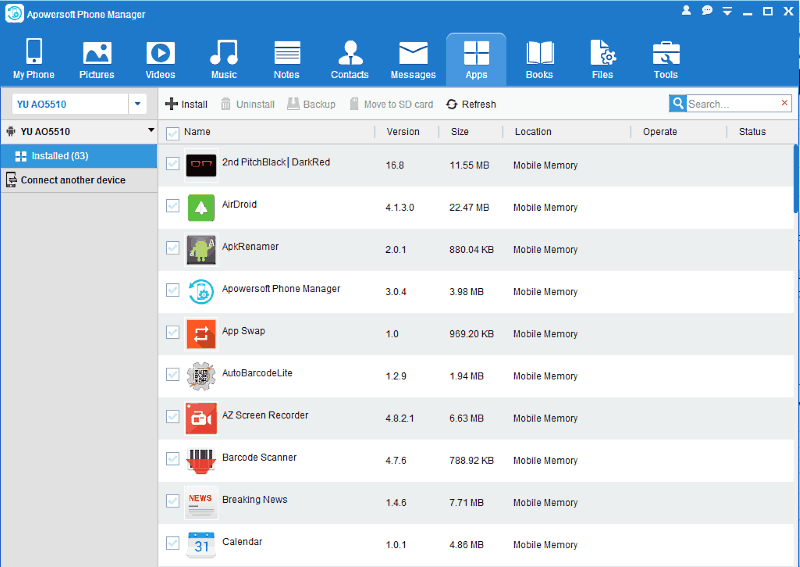Focus the Search input field
800x567 pixels.
click(x=732, y=104)
